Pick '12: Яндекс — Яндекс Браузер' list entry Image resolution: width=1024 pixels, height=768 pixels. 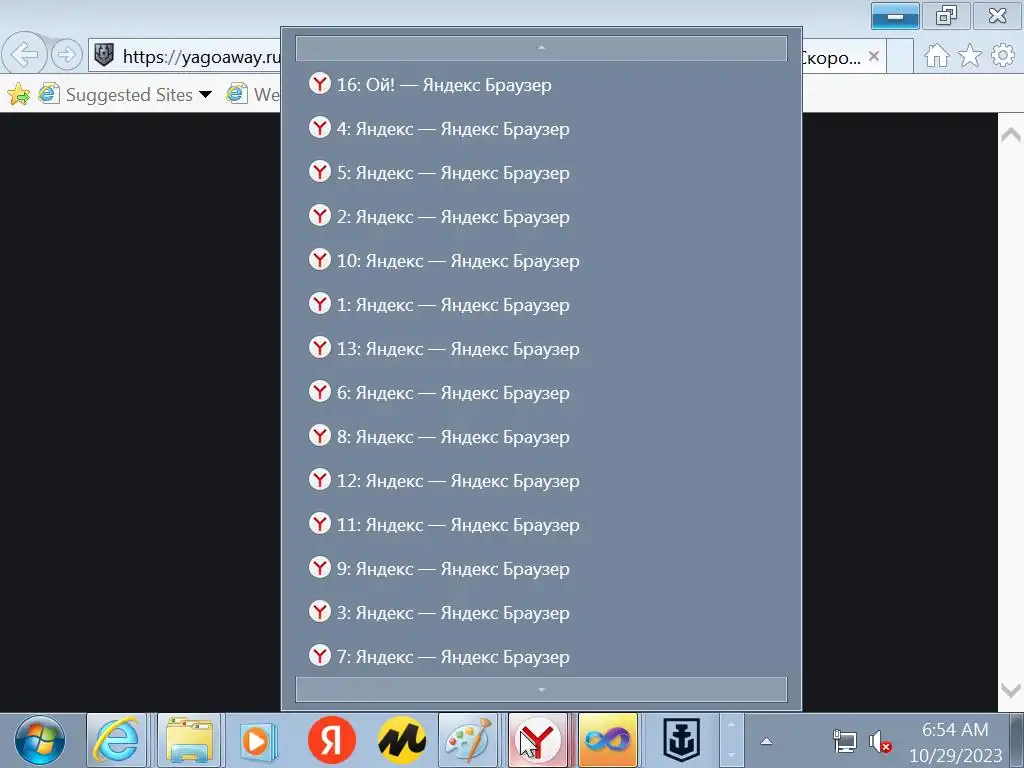[x=541, y=480]
